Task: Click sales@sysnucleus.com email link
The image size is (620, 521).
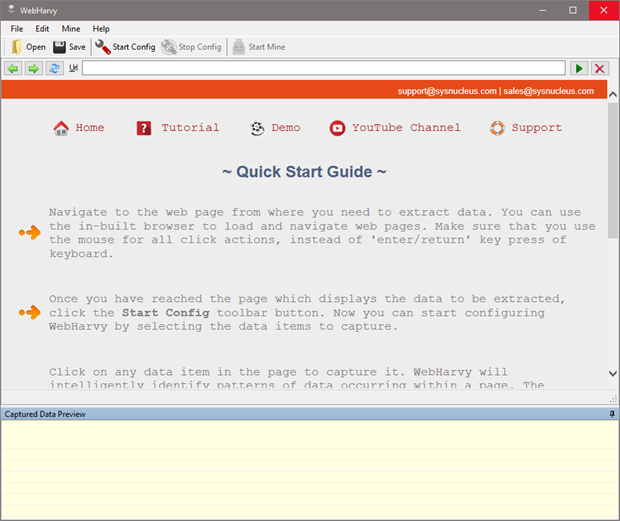Action: click(x=548, y=91)
